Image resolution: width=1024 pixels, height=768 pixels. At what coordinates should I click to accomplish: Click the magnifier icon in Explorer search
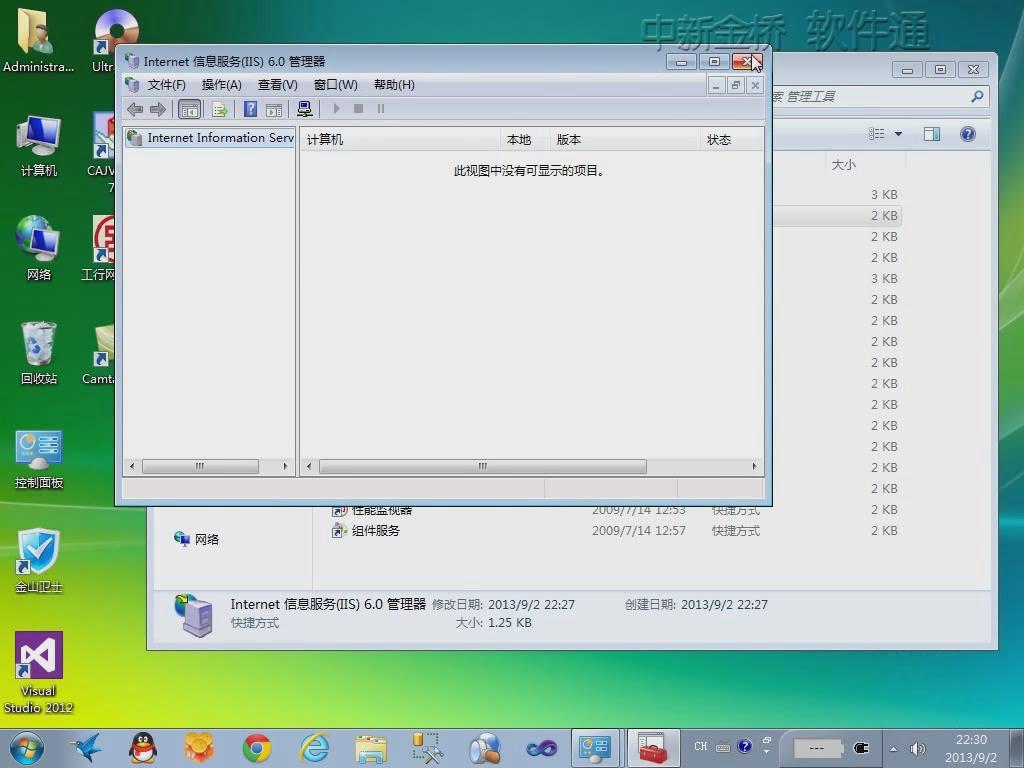[977, 97]
